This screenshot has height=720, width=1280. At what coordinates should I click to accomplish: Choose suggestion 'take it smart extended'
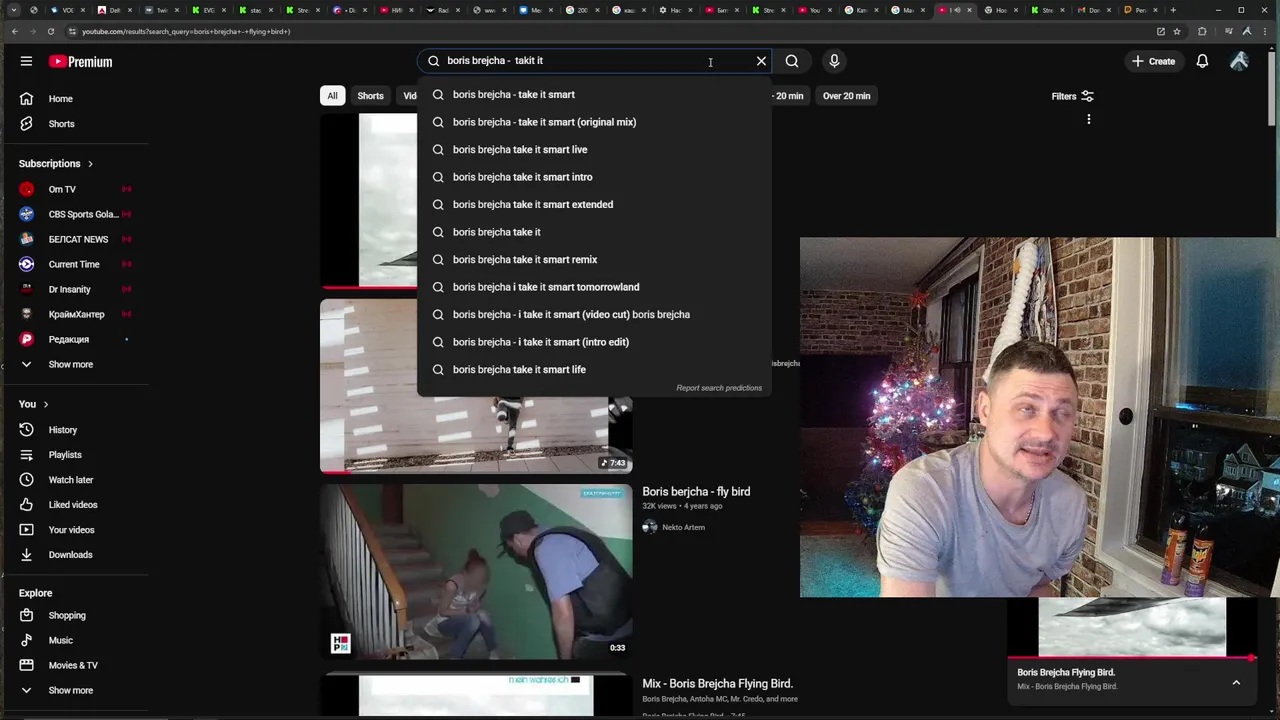tap(595, 205)
